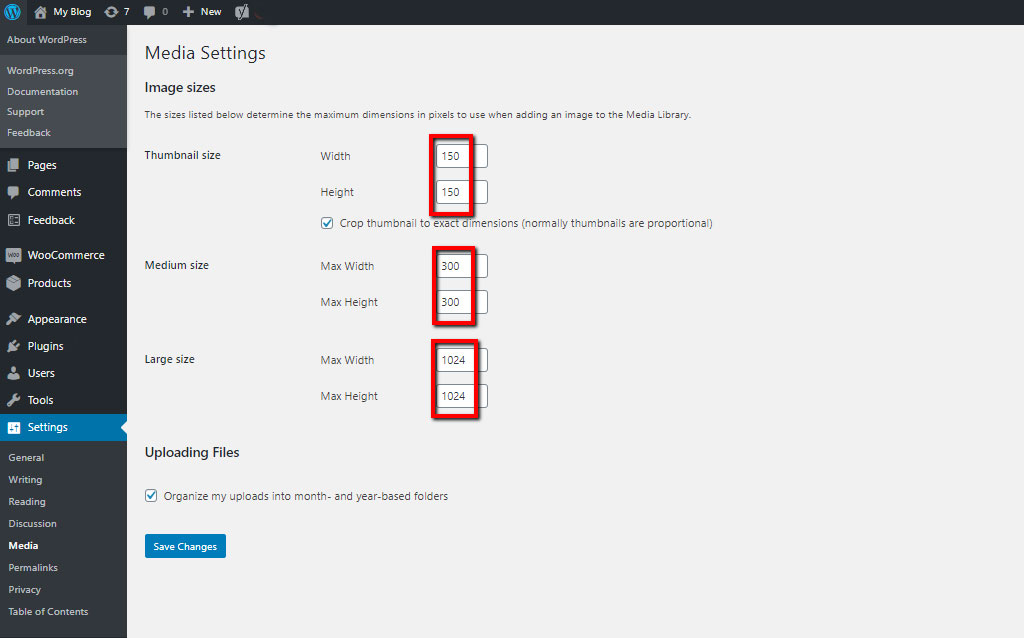Viewport: 1024px width, 638px height.
Task: Click the Save Changes button
Action: click(184, 546)
